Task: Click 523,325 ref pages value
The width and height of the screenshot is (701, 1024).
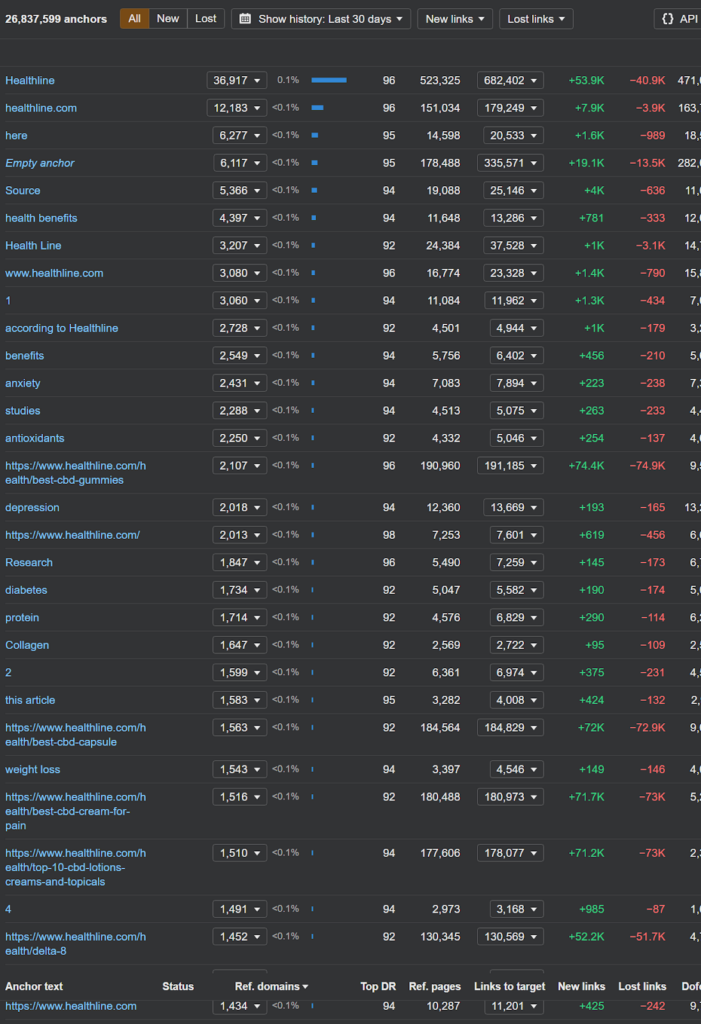Action: click(x=440, y=80)
